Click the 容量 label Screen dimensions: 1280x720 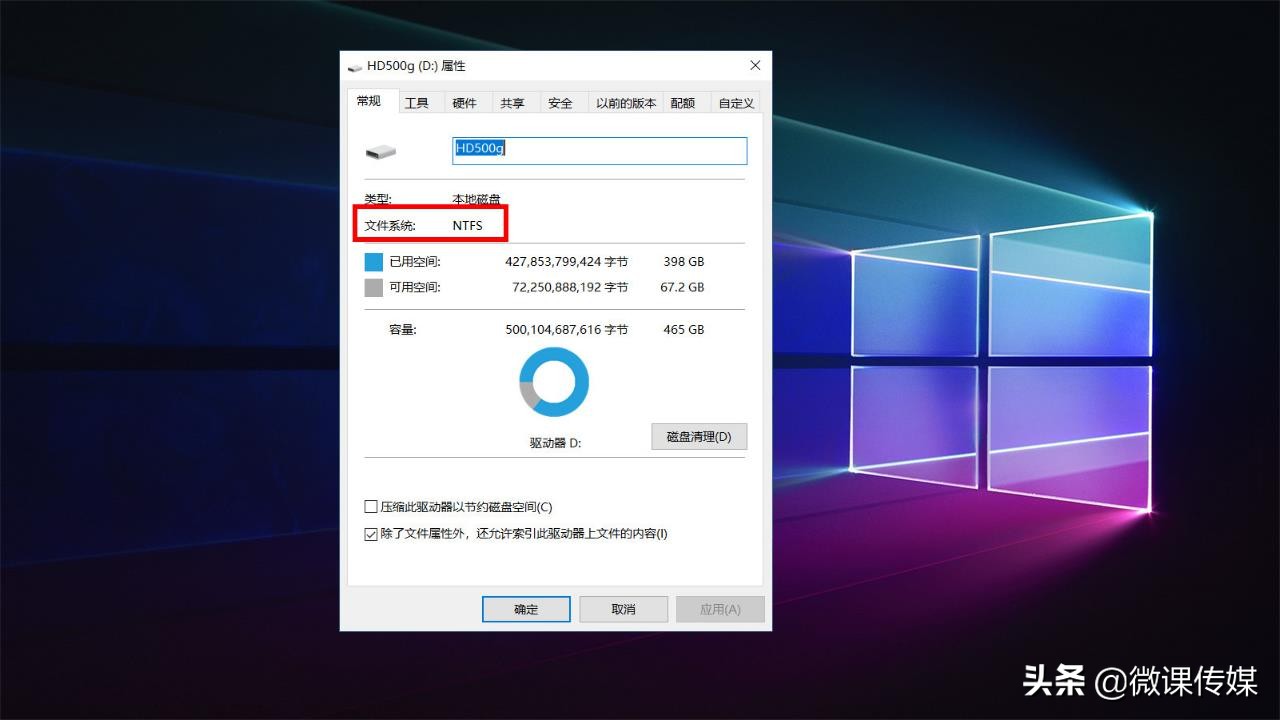pos(403,330)
